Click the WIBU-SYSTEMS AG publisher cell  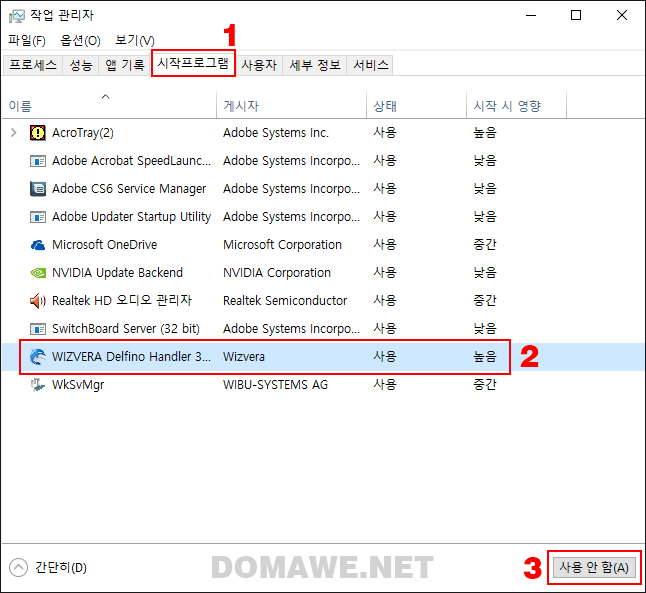275,385
